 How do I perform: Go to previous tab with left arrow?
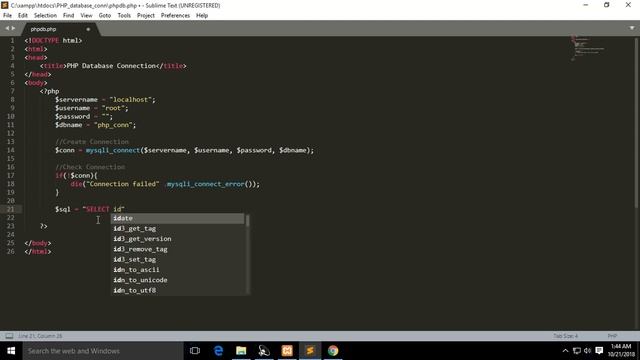click(7, 28)
